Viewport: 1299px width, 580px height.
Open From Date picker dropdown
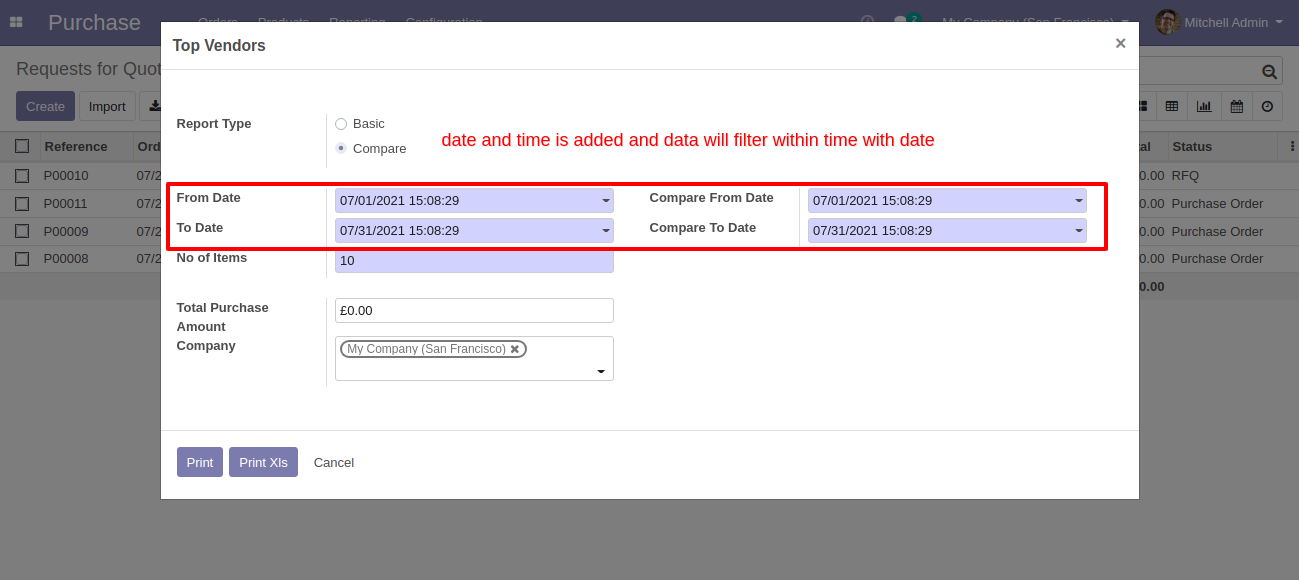pyautogui.click(x=605, y=201)
